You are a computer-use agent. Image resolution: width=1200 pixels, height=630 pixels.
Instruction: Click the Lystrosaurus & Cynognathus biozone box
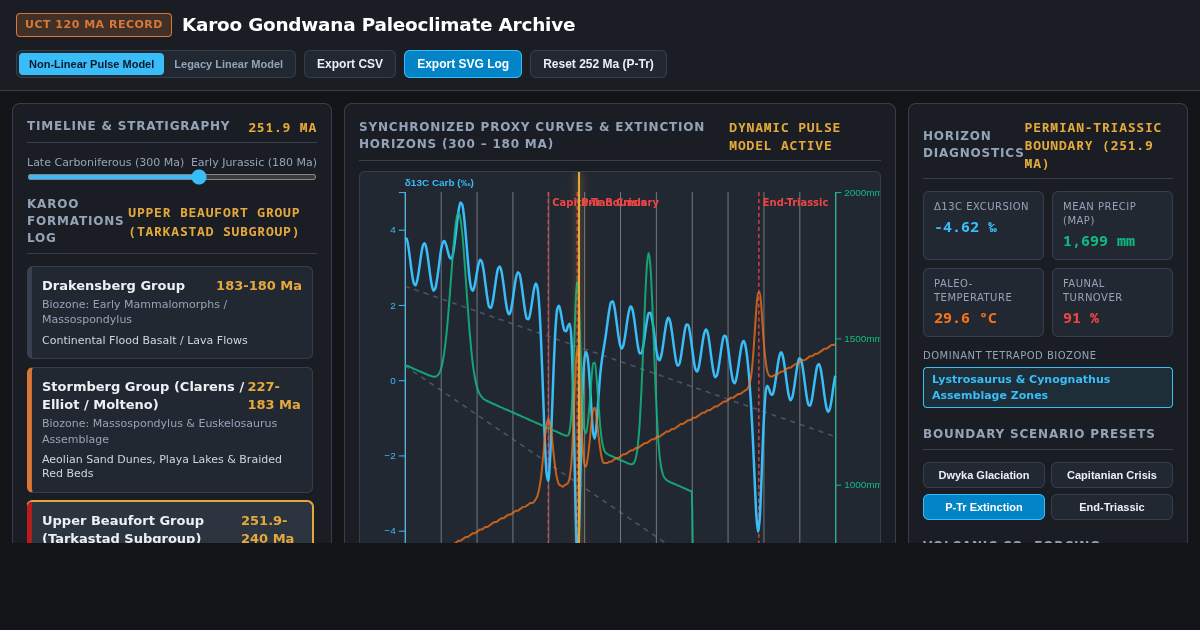click(x=1048, y=387)
